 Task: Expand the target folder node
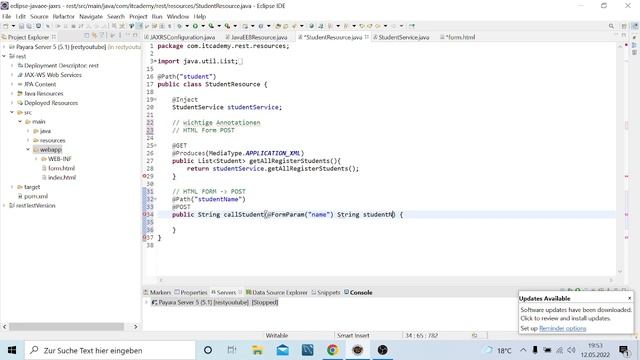point(12,187)
